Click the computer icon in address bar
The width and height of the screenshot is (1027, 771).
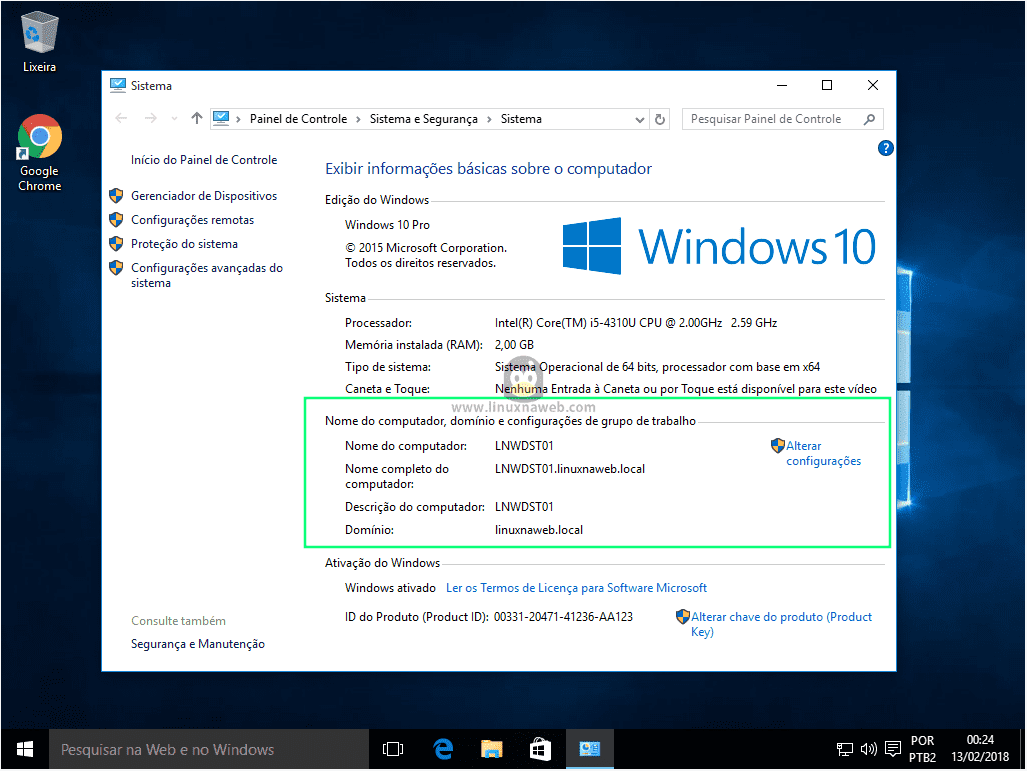(x=221, y=119)
